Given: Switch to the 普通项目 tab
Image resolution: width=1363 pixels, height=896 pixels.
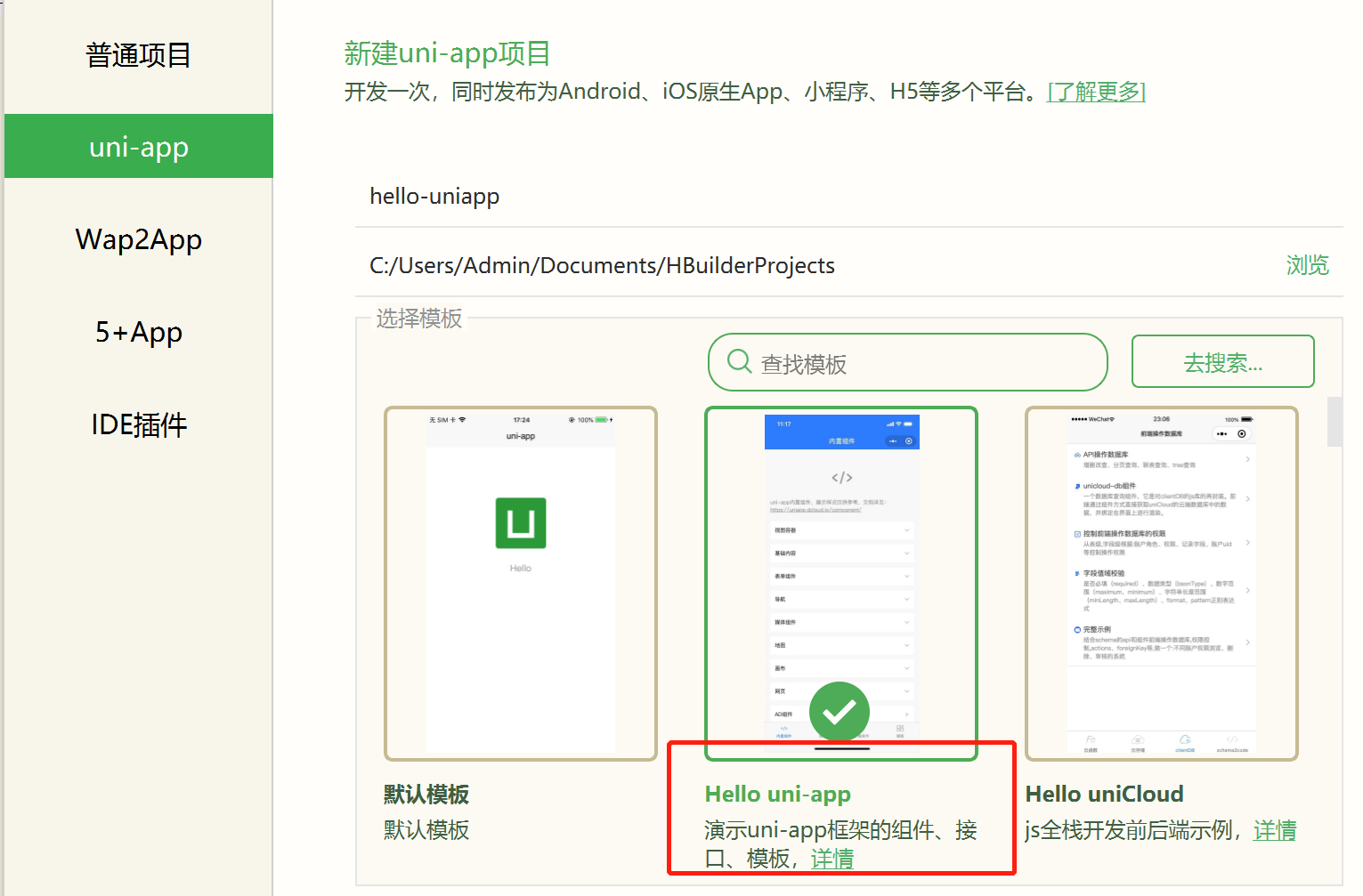Looking at the screenshot, I should 138,55.
